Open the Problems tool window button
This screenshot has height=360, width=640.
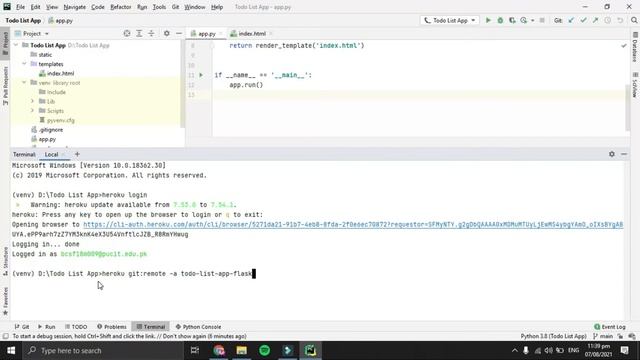tap(112, 327)
